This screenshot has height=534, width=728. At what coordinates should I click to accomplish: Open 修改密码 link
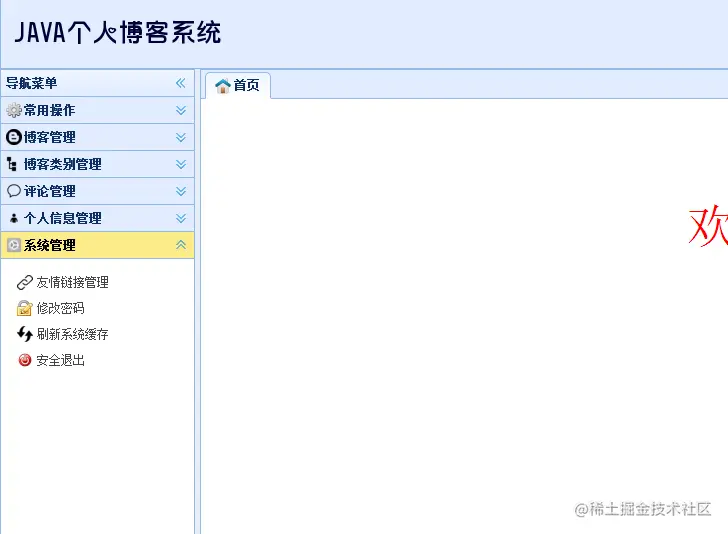[60, 308]
